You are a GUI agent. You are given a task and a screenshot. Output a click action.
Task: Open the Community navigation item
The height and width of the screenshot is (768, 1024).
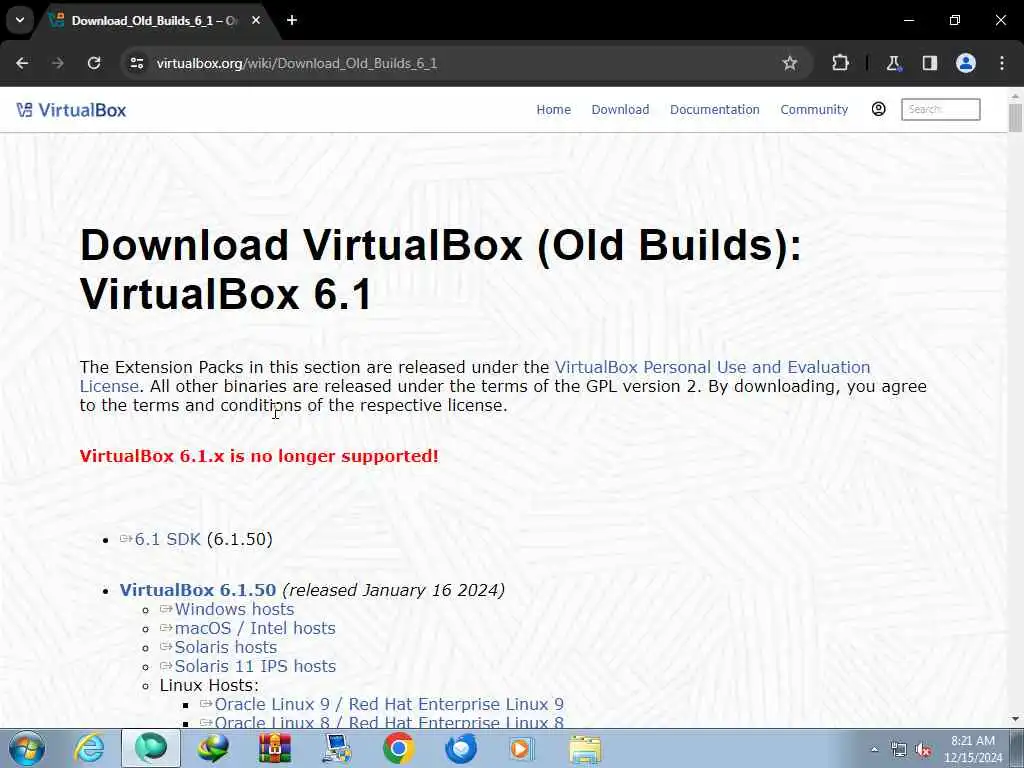tap(814, 110)
